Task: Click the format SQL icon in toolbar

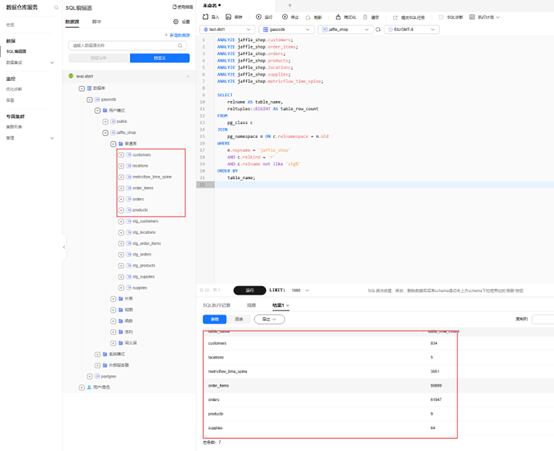Action: (x=338, y=17)
